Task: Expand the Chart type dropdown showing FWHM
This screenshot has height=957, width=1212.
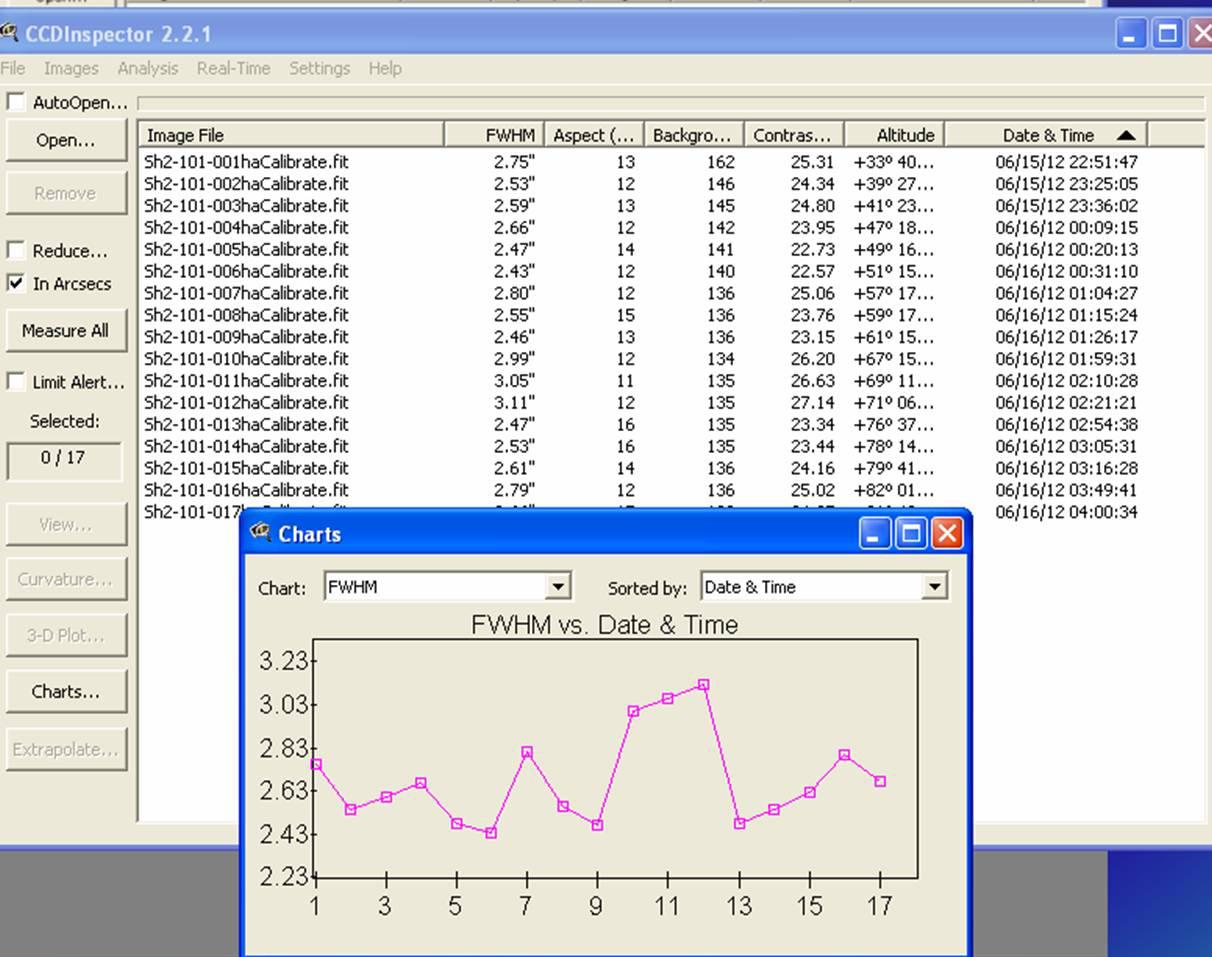Action: [x=559, y=587]
